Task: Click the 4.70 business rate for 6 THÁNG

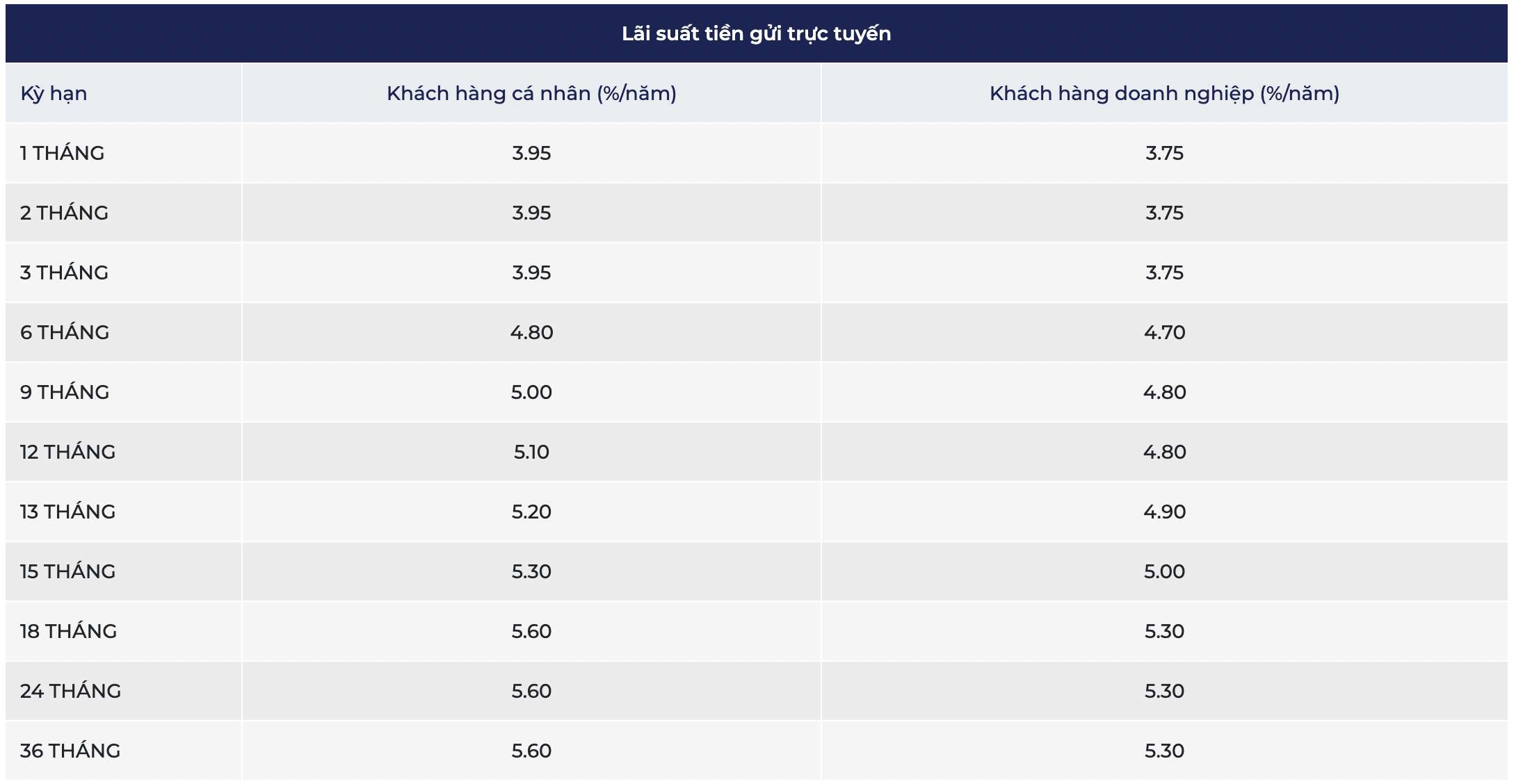Action: (1164, 332)
